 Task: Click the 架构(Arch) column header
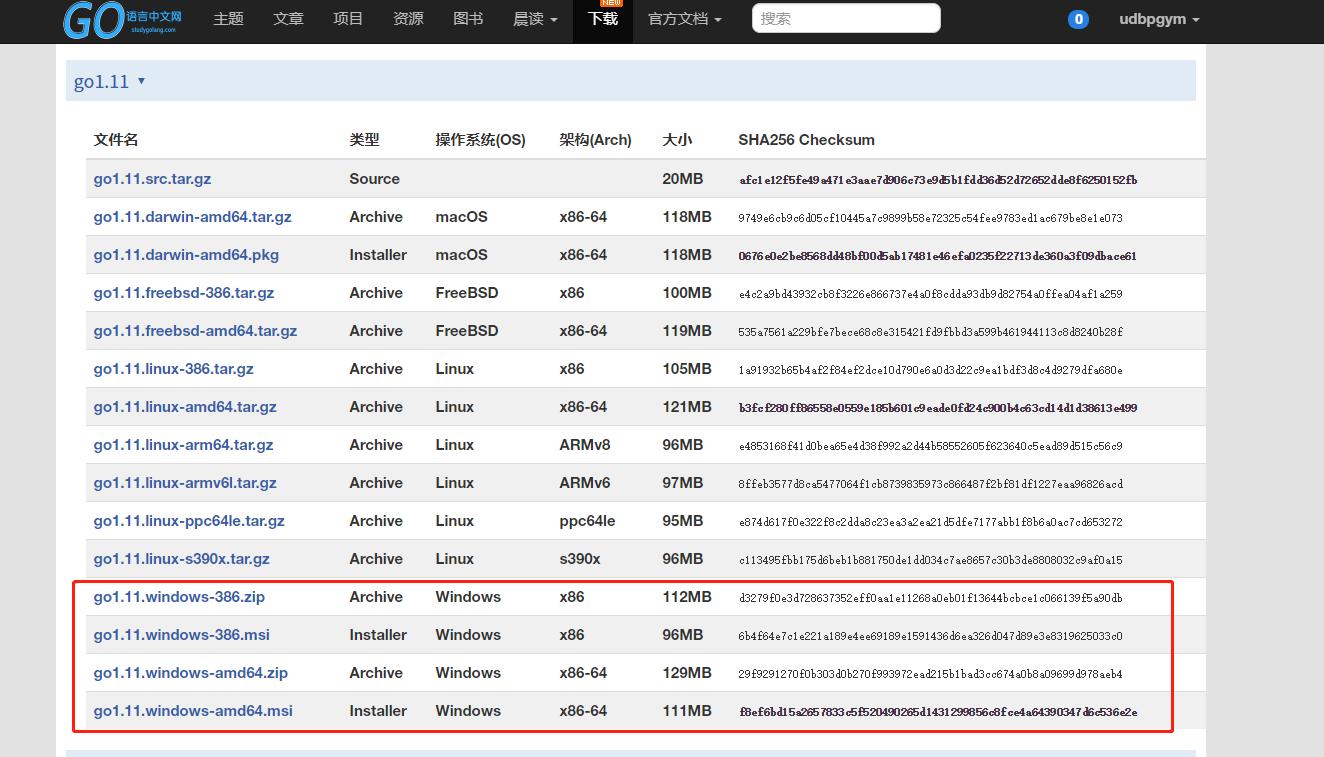[x=595, y=140]
